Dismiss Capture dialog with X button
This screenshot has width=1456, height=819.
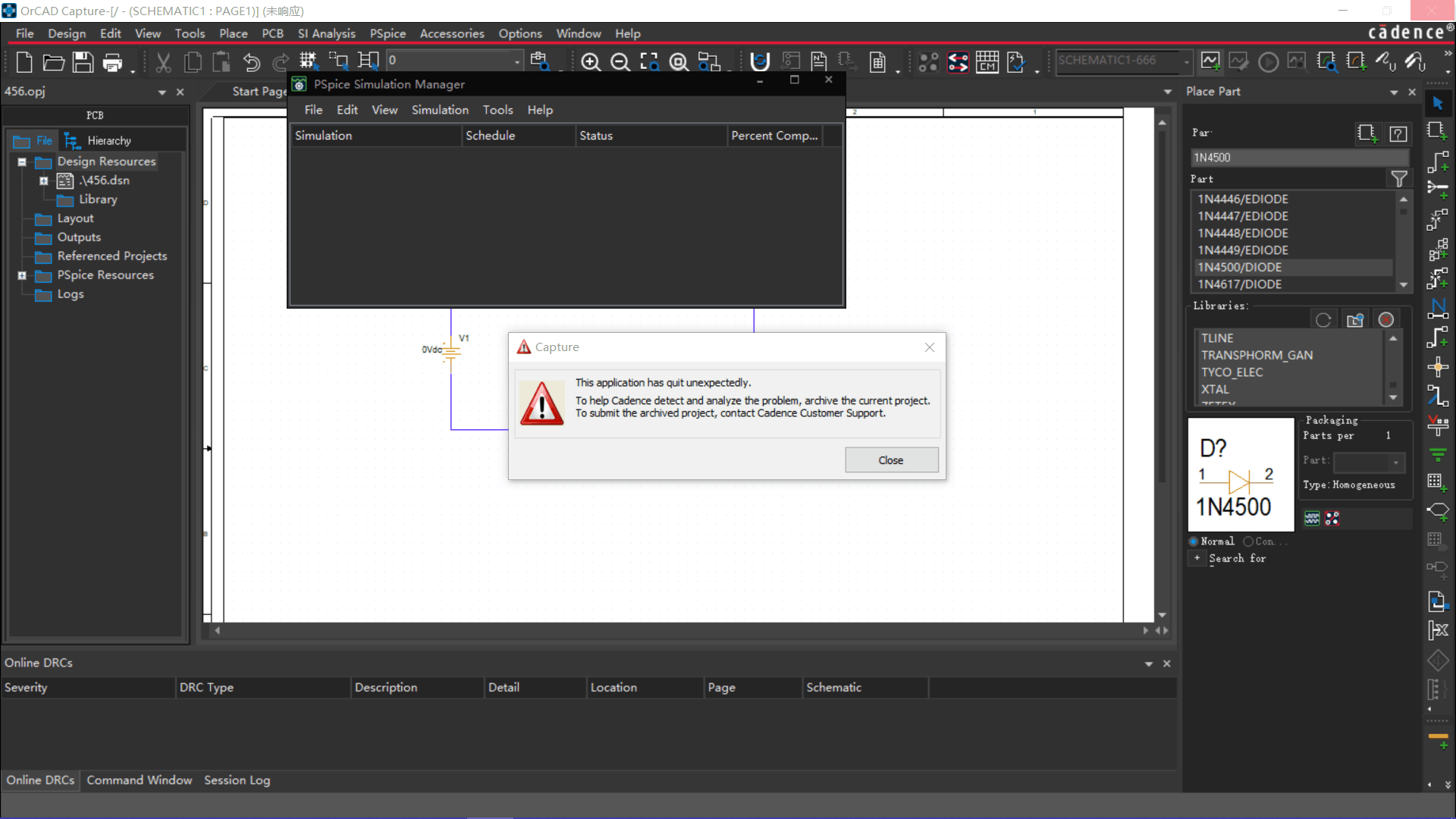coord(929,347)
